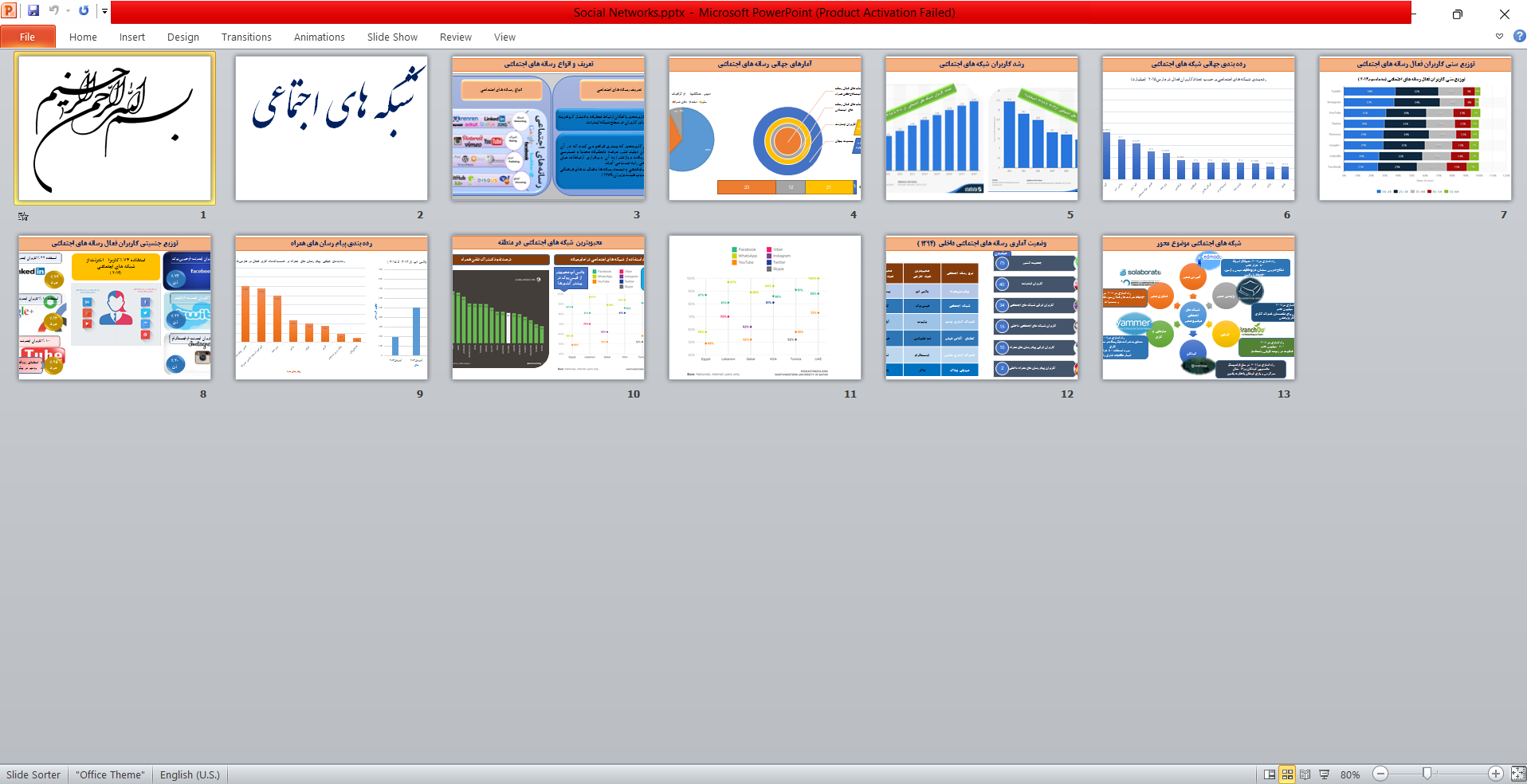
Task: Select slide 11 dot chart thumbnail
Action: coord(765,308)
